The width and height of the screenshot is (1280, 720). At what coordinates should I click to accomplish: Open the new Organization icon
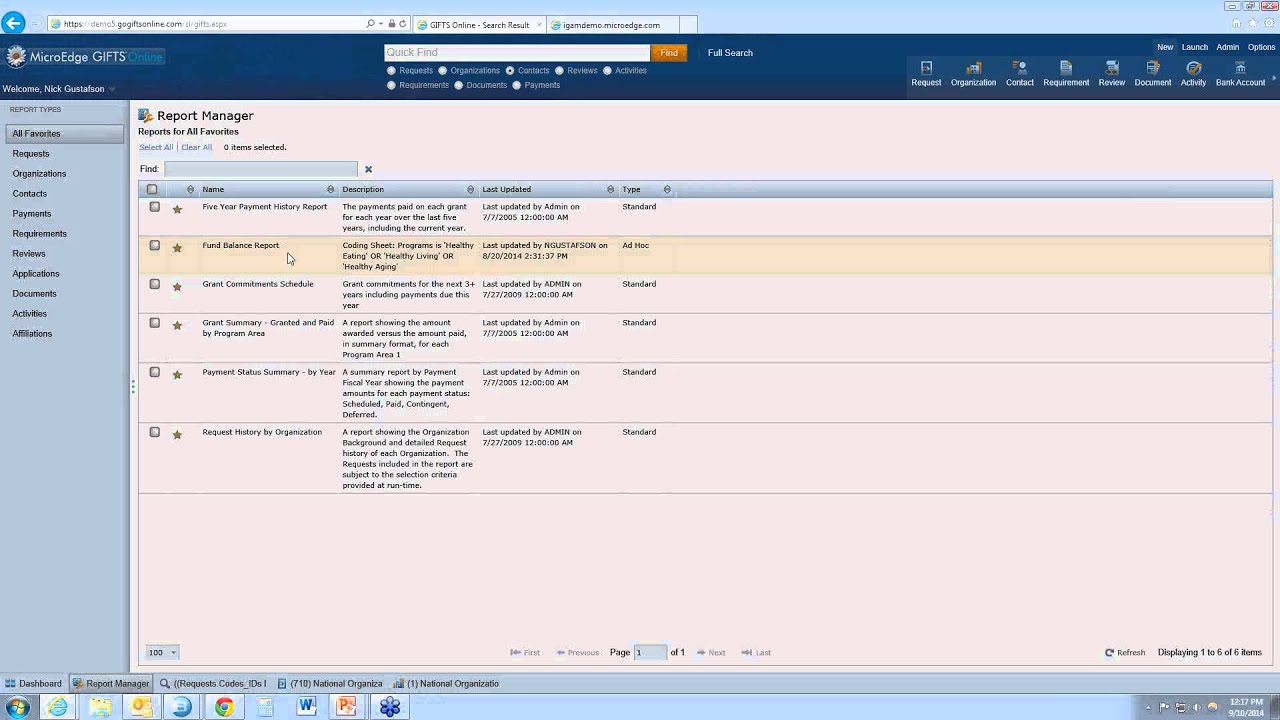coord(973,73)
